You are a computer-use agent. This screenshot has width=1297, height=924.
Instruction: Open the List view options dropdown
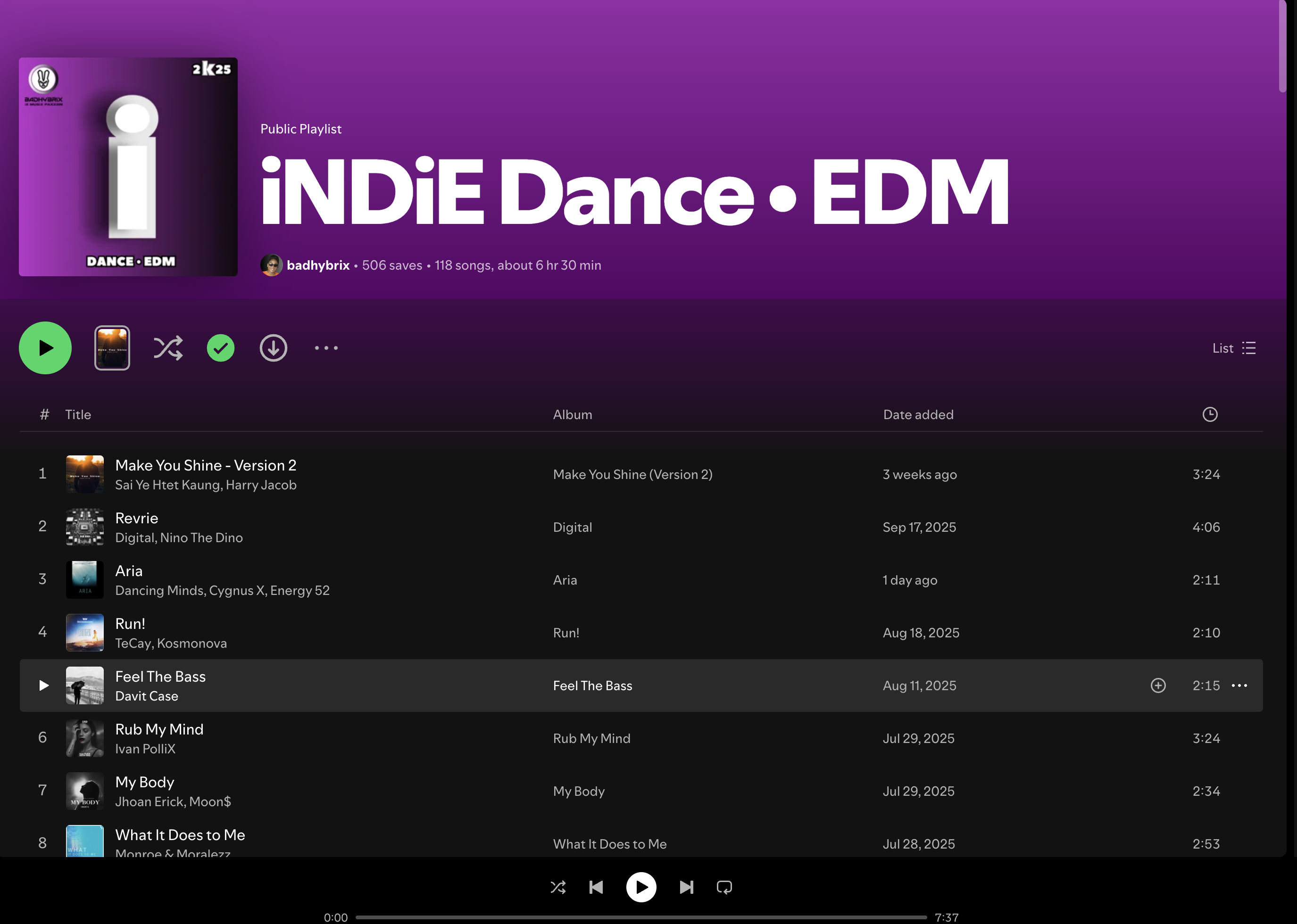coord(1234,348)
